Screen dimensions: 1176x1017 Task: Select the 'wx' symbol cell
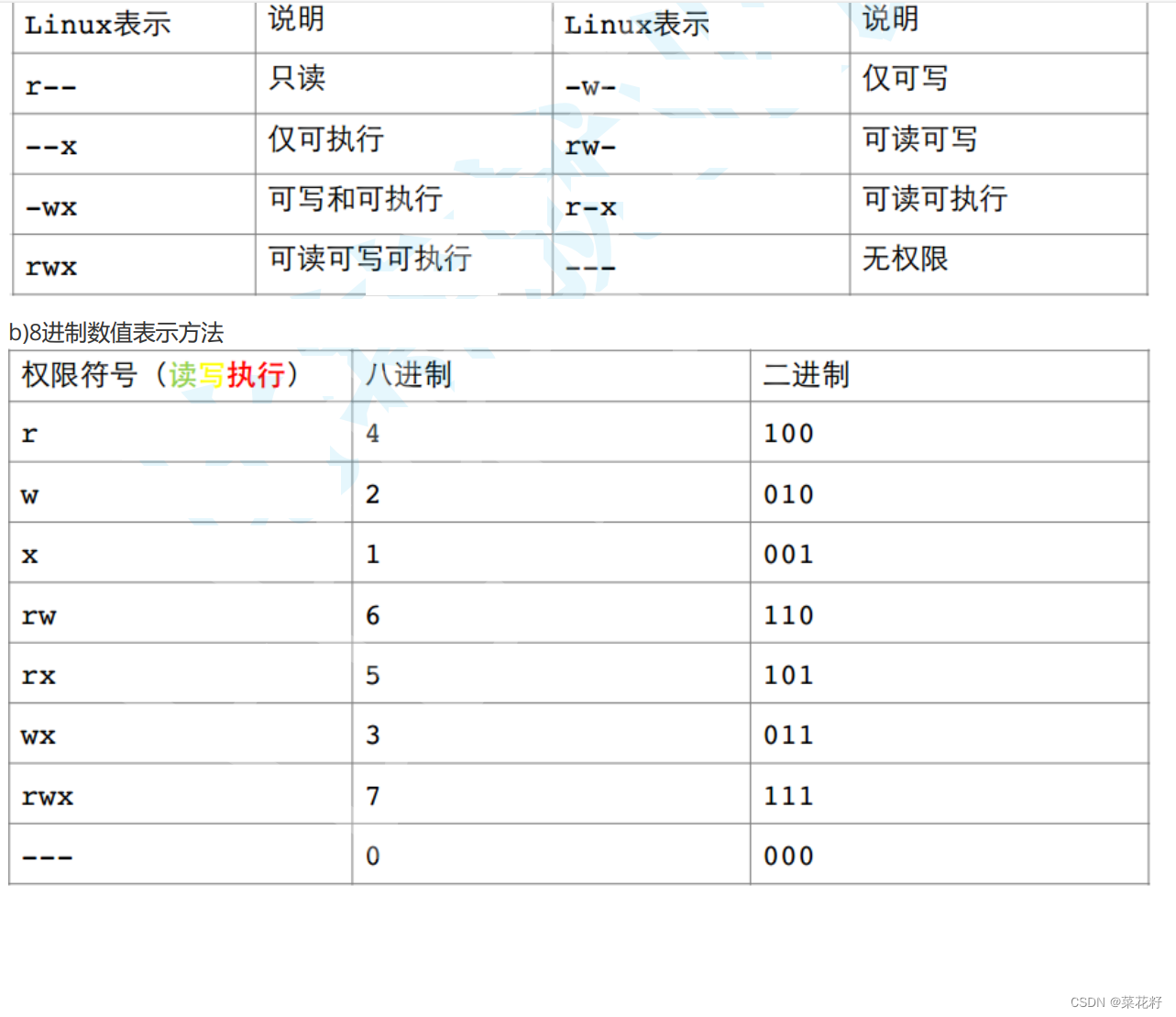click(x=181, y=734)
